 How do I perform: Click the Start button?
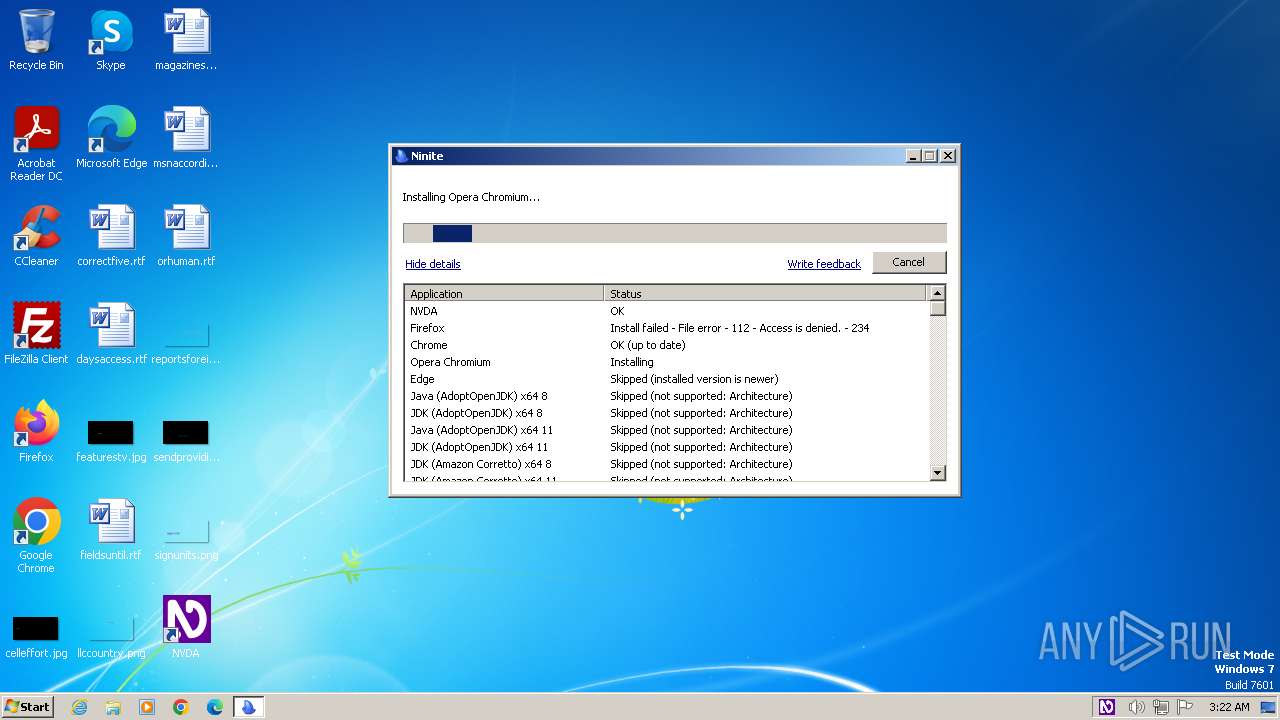point(27,707)
